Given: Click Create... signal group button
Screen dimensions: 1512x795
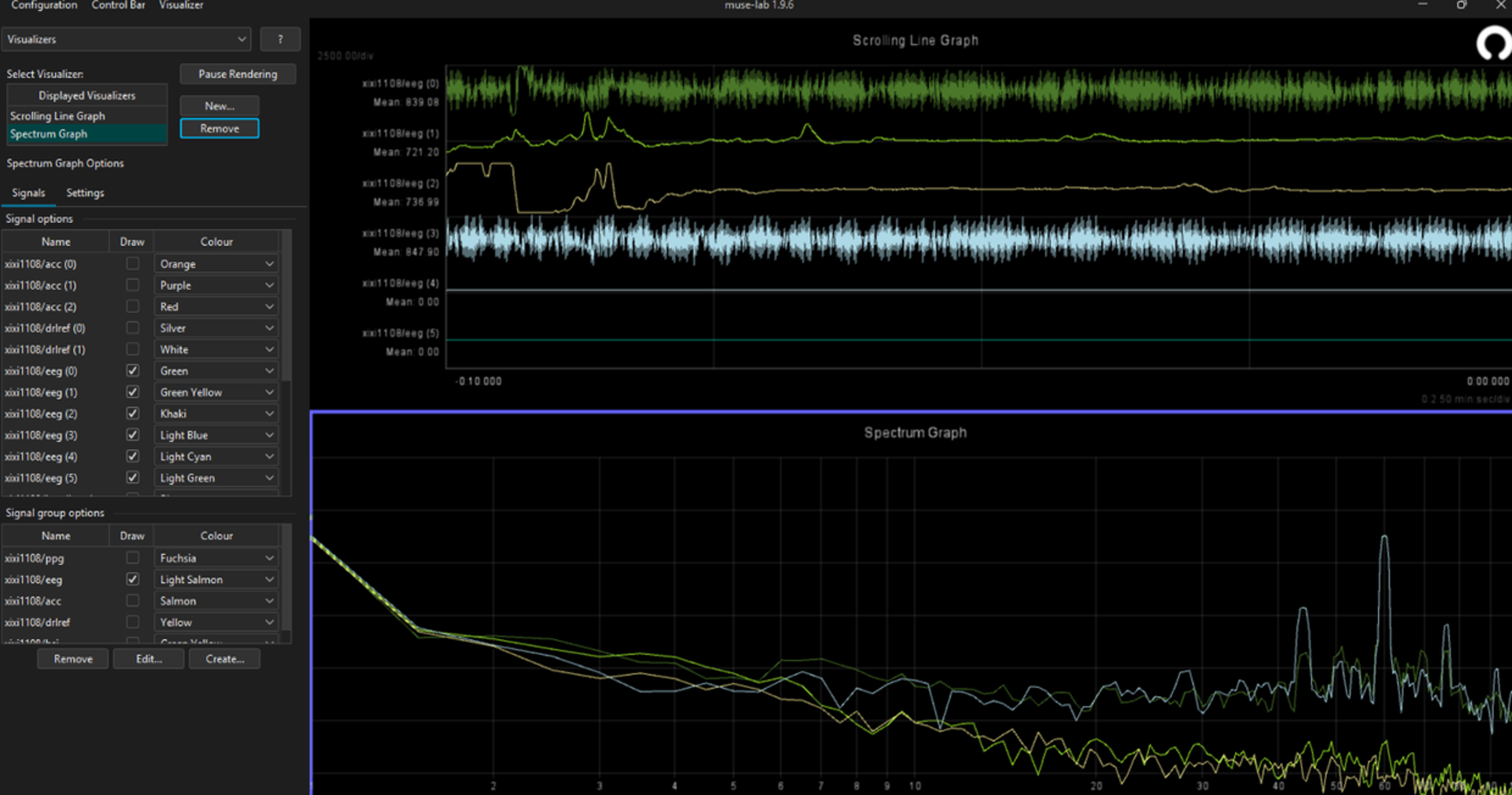Looking at the screenshot, I should 225,659.
